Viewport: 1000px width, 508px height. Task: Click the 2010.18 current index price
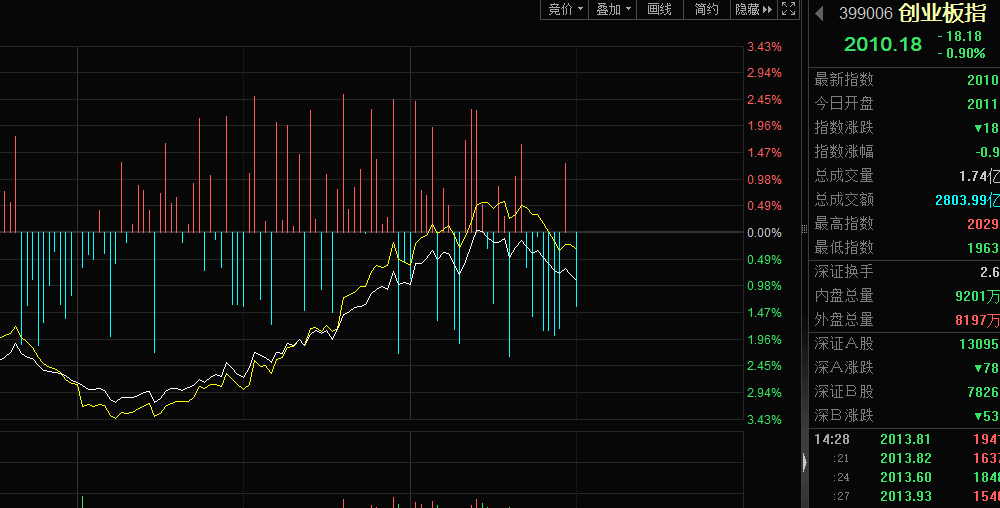point(883,44)
